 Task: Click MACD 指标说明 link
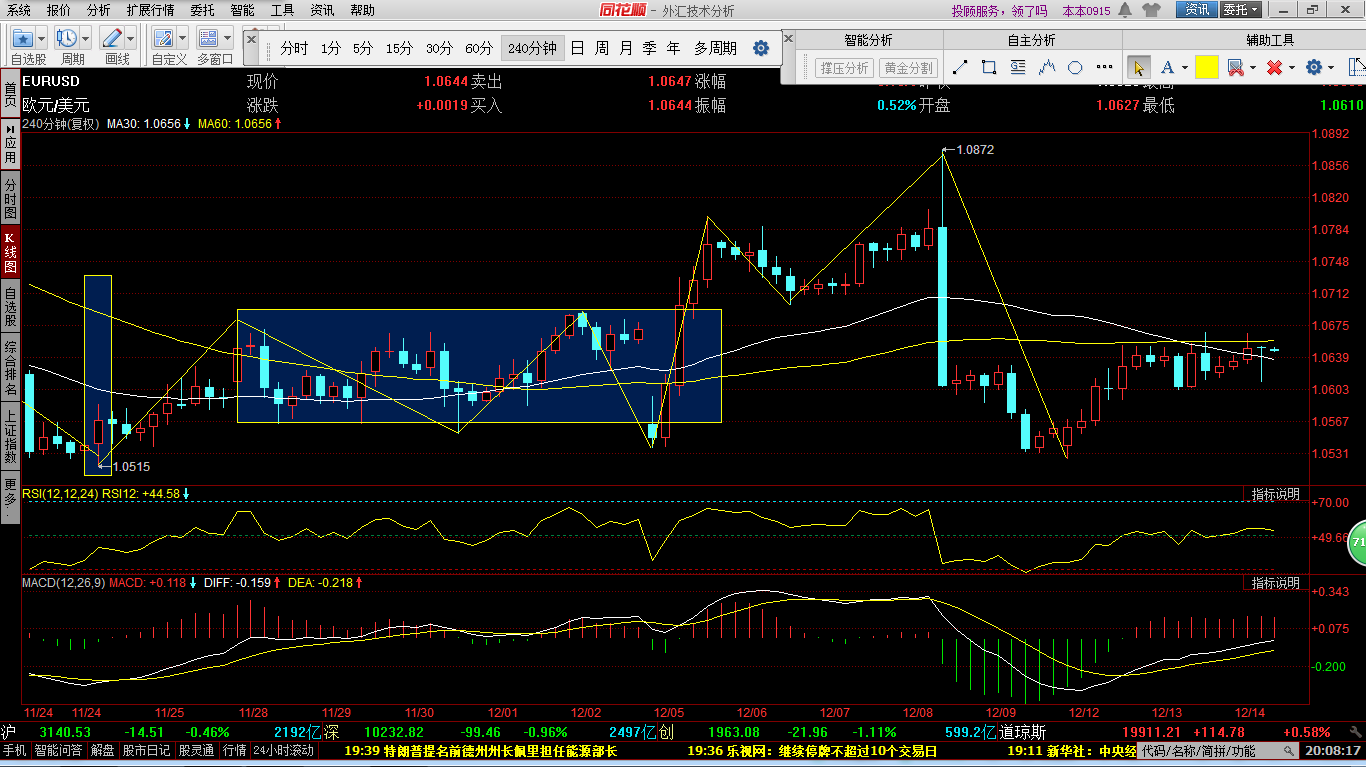(1275, 583)
